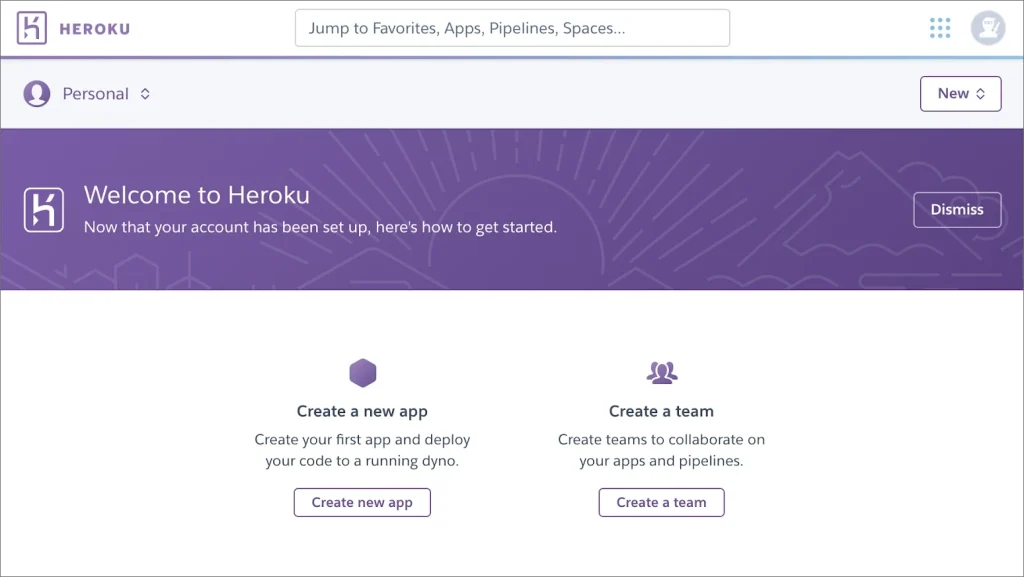
Task: Click the team people icon
Action: (x=662, y=373)
